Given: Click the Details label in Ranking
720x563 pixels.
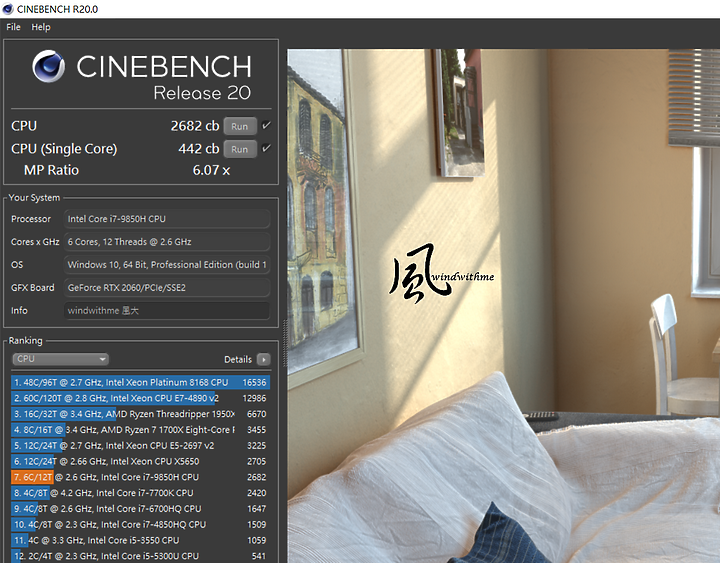Looking at the screenshot, I should pyautogui.click(x=238, y=360).
